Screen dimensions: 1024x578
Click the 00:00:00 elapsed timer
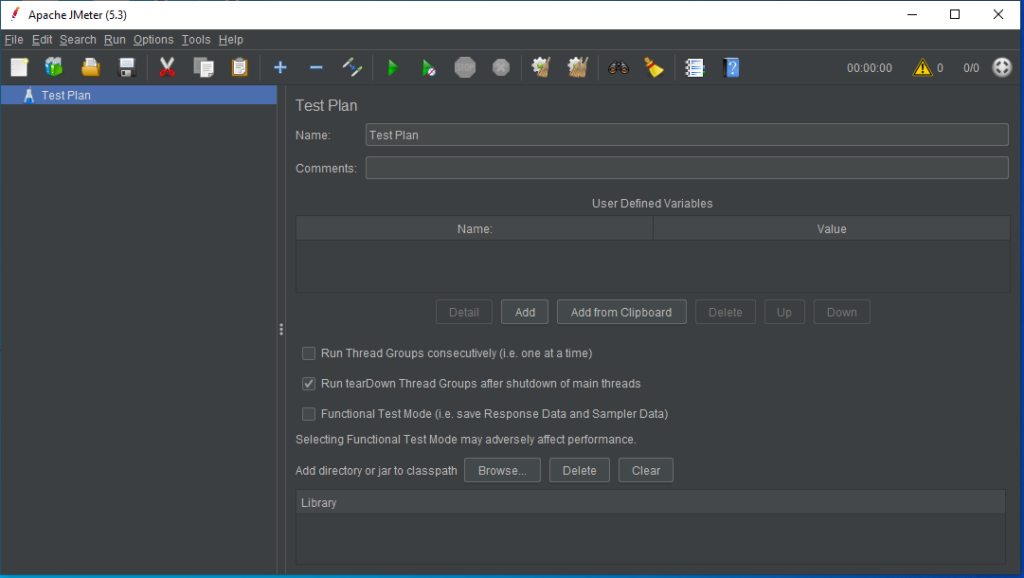869,68
